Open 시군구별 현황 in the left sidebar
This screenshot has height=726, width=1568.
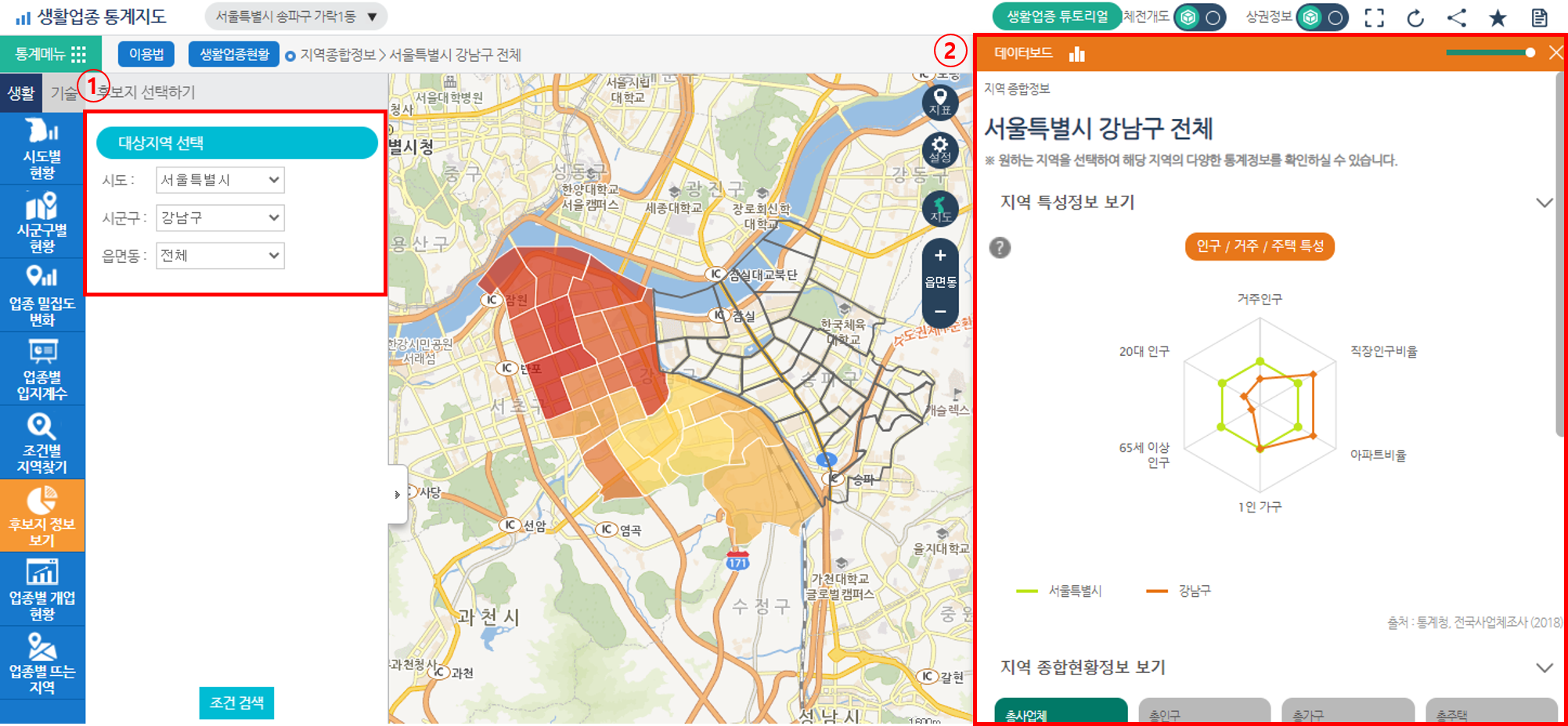pos(42,219)
